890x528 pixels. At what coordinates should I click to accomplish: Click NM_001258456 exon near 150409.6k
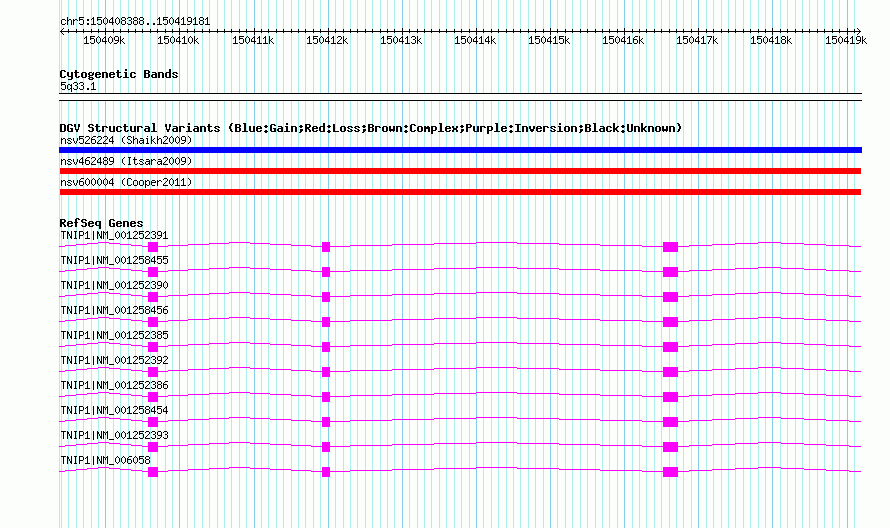(153, 322)
